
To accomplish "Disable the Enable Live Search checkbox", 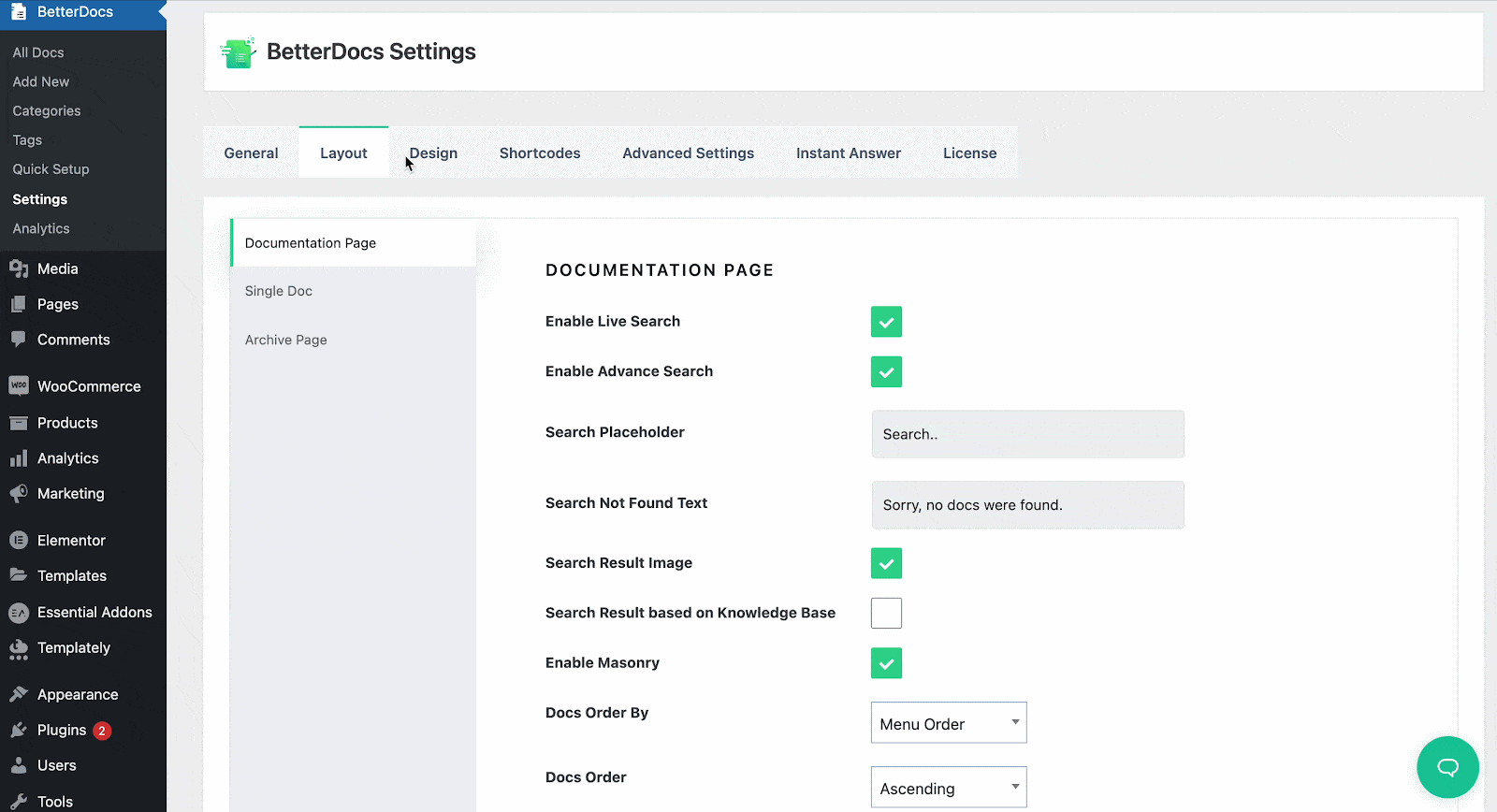I will tap(886, 322).
